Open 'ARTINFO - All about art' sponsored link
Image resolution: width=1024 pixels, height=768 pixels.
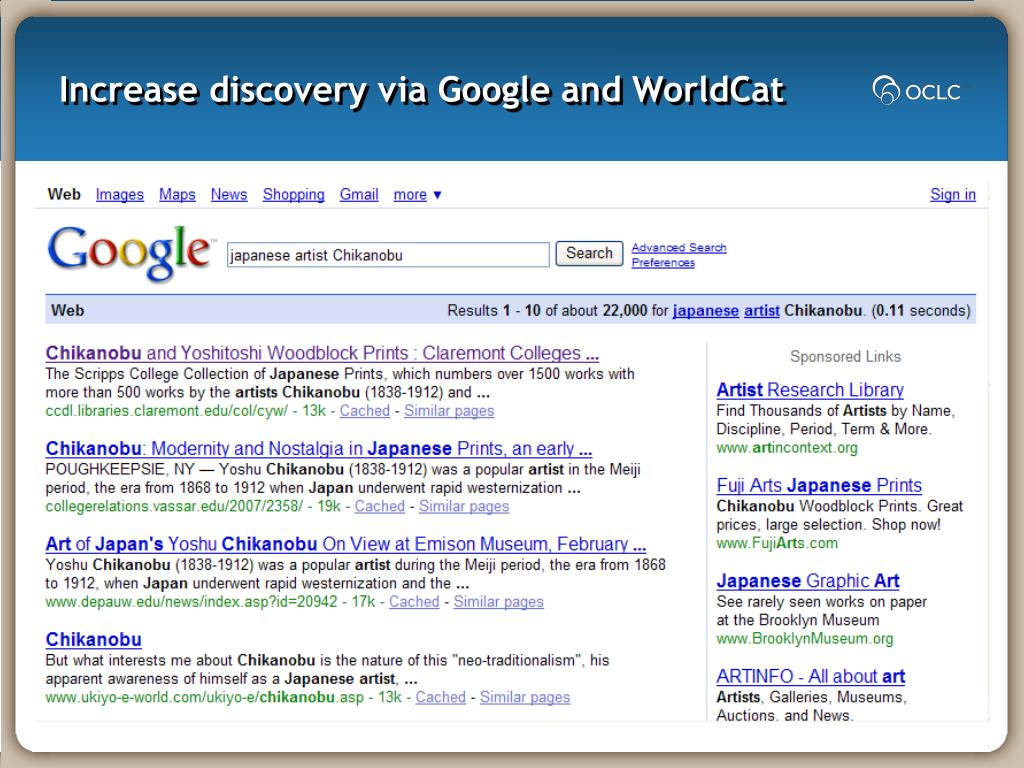810,676
